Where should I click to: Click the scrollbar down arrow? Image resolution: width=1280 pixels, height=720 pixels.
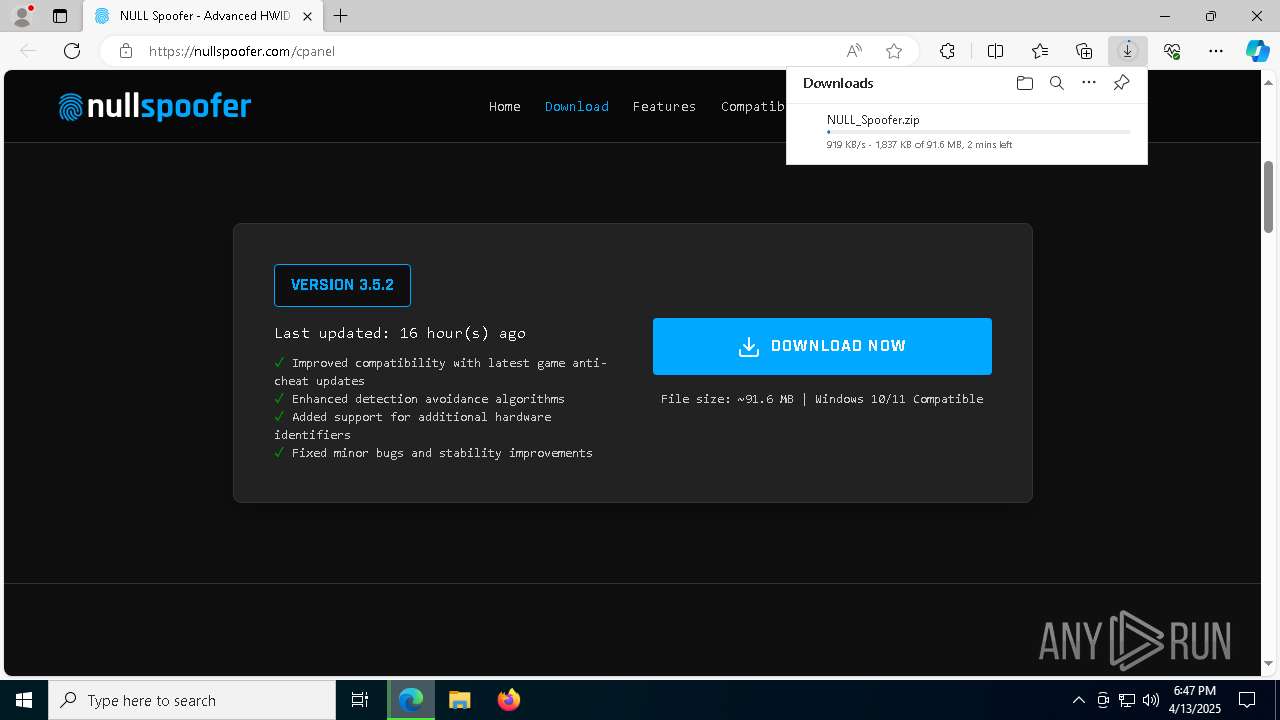(x=1268, y=663)
